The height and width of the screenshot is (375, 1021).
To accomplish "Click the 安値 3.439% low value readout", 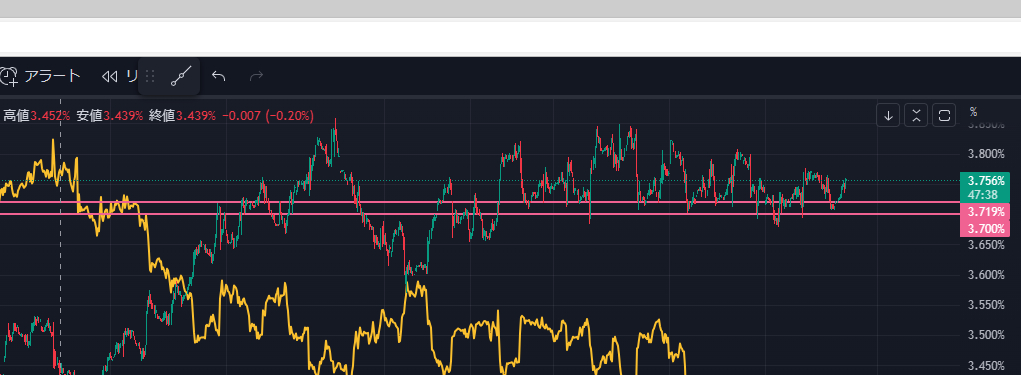I will [x=109, y=116].
